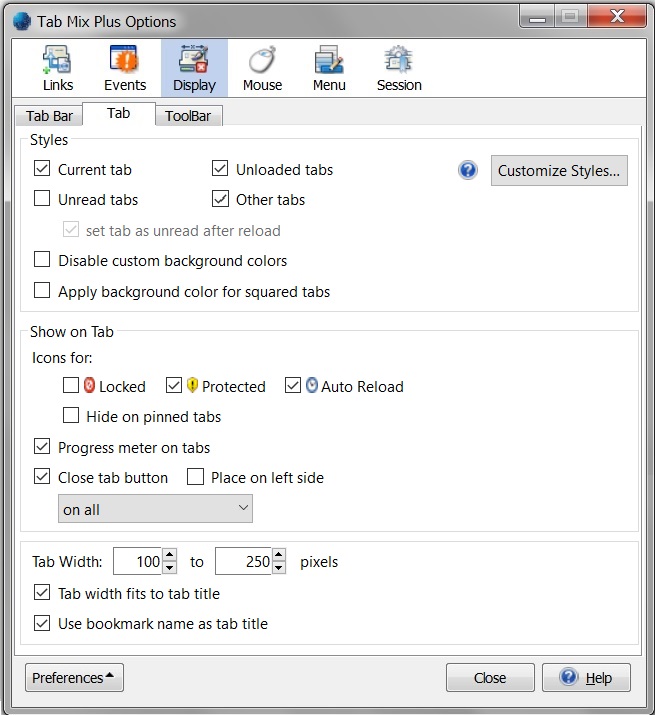Viewport: 655px width, 715px height.
Task: Check Apply background color for squared tabs
Action: point(42,290)
